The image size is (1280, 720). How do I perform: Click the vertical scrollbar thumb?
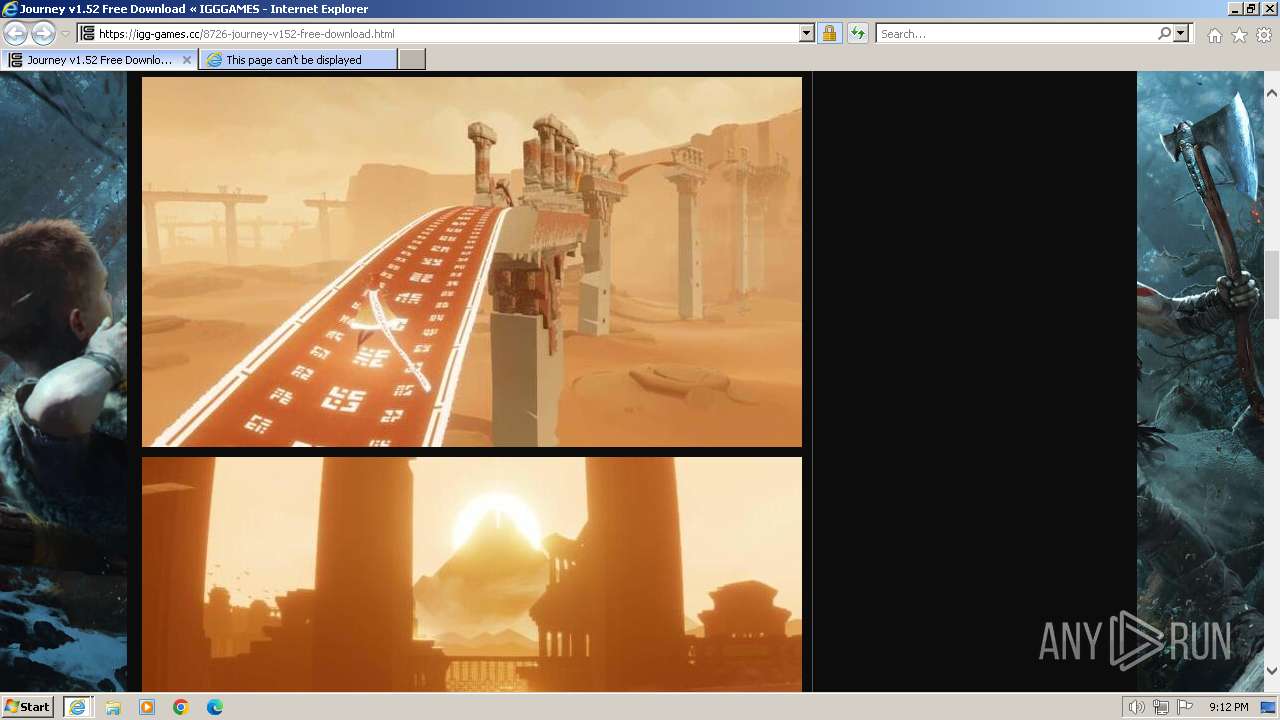point(1272,285)
